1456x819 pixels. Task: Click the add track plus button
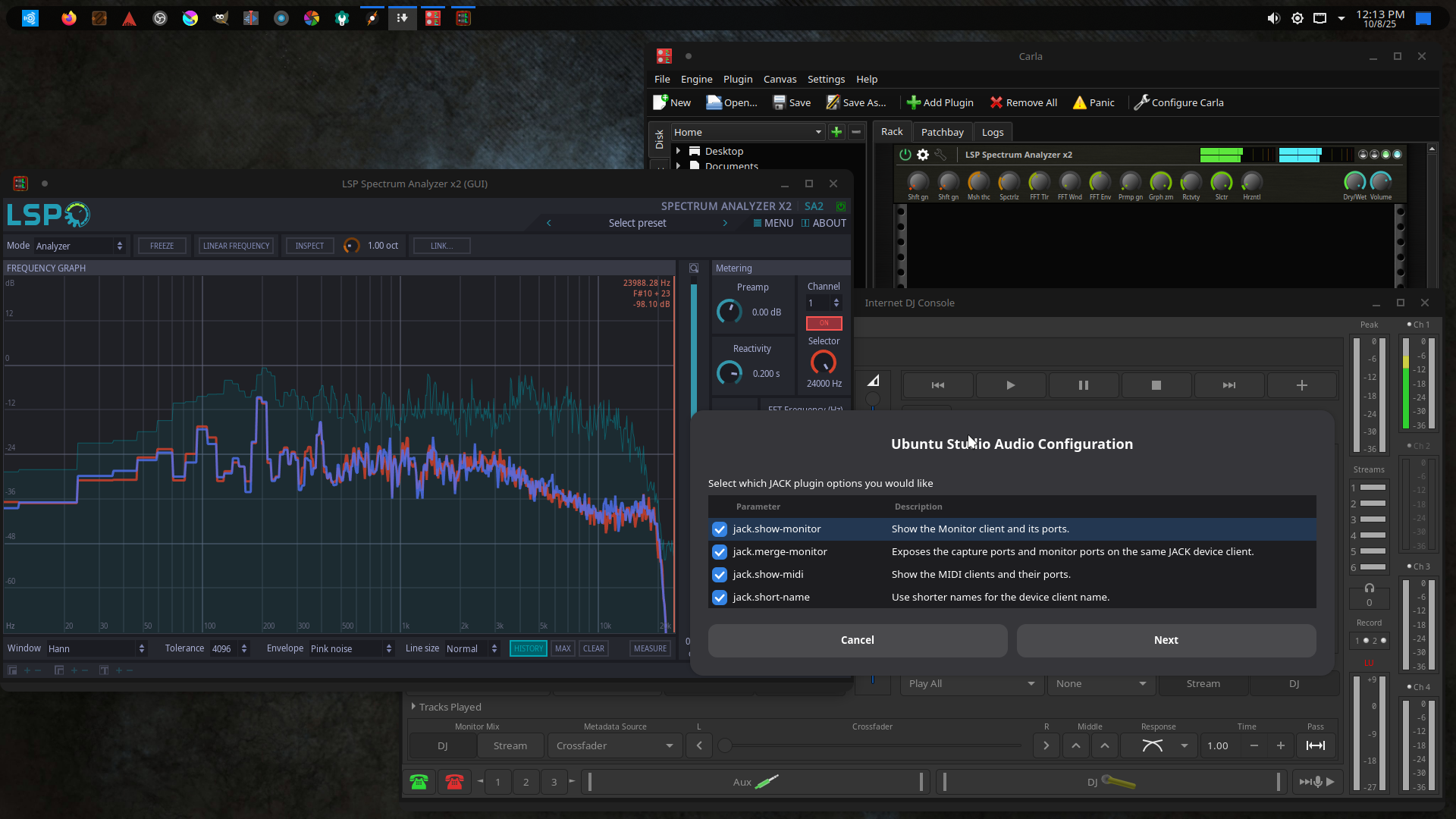(x=1301, y=385)
